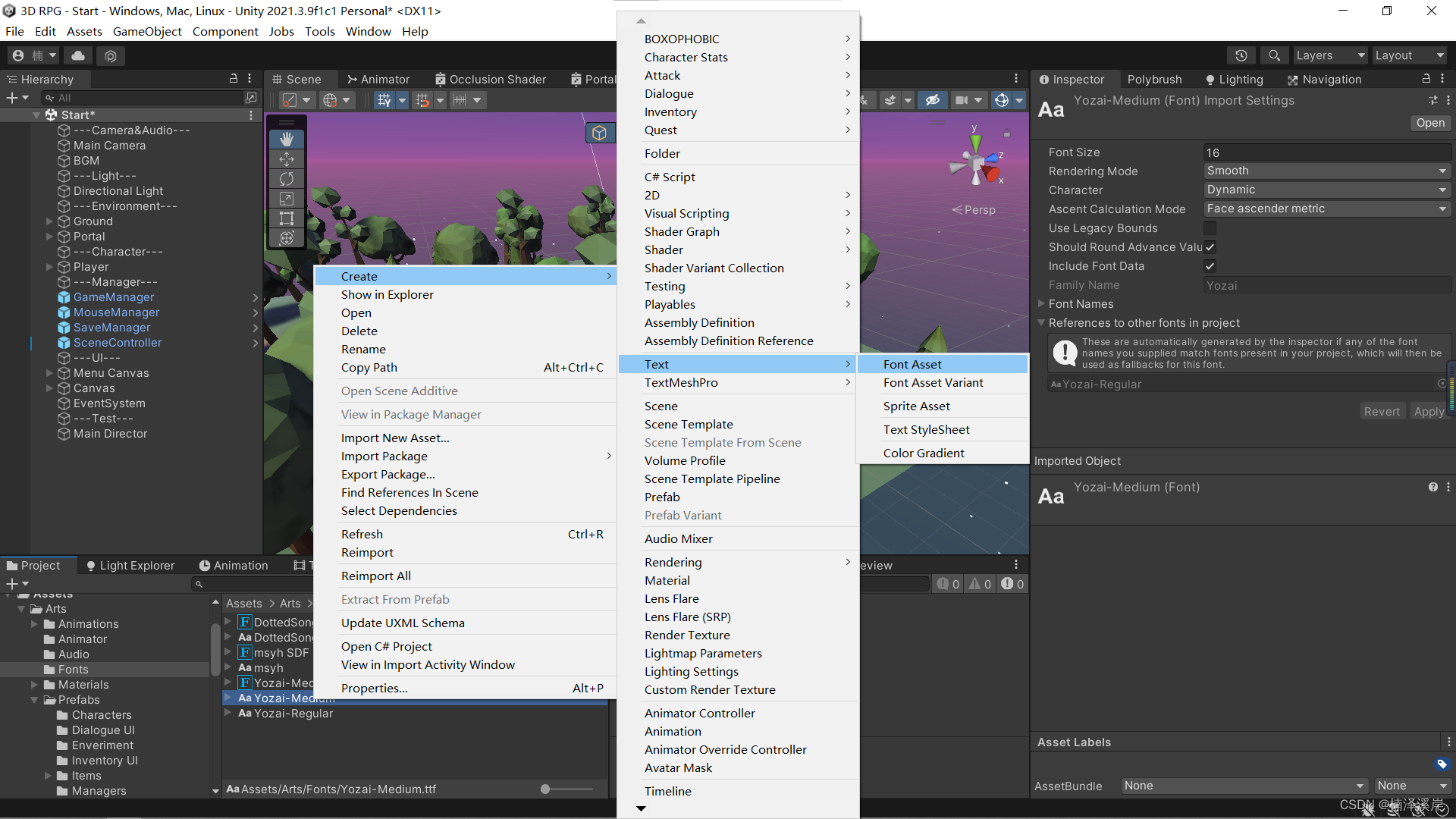The height and width of the screenshot is (819, 1456).
Task: Toggle the scene gizmos button
Action: [x=1001, y=100]
